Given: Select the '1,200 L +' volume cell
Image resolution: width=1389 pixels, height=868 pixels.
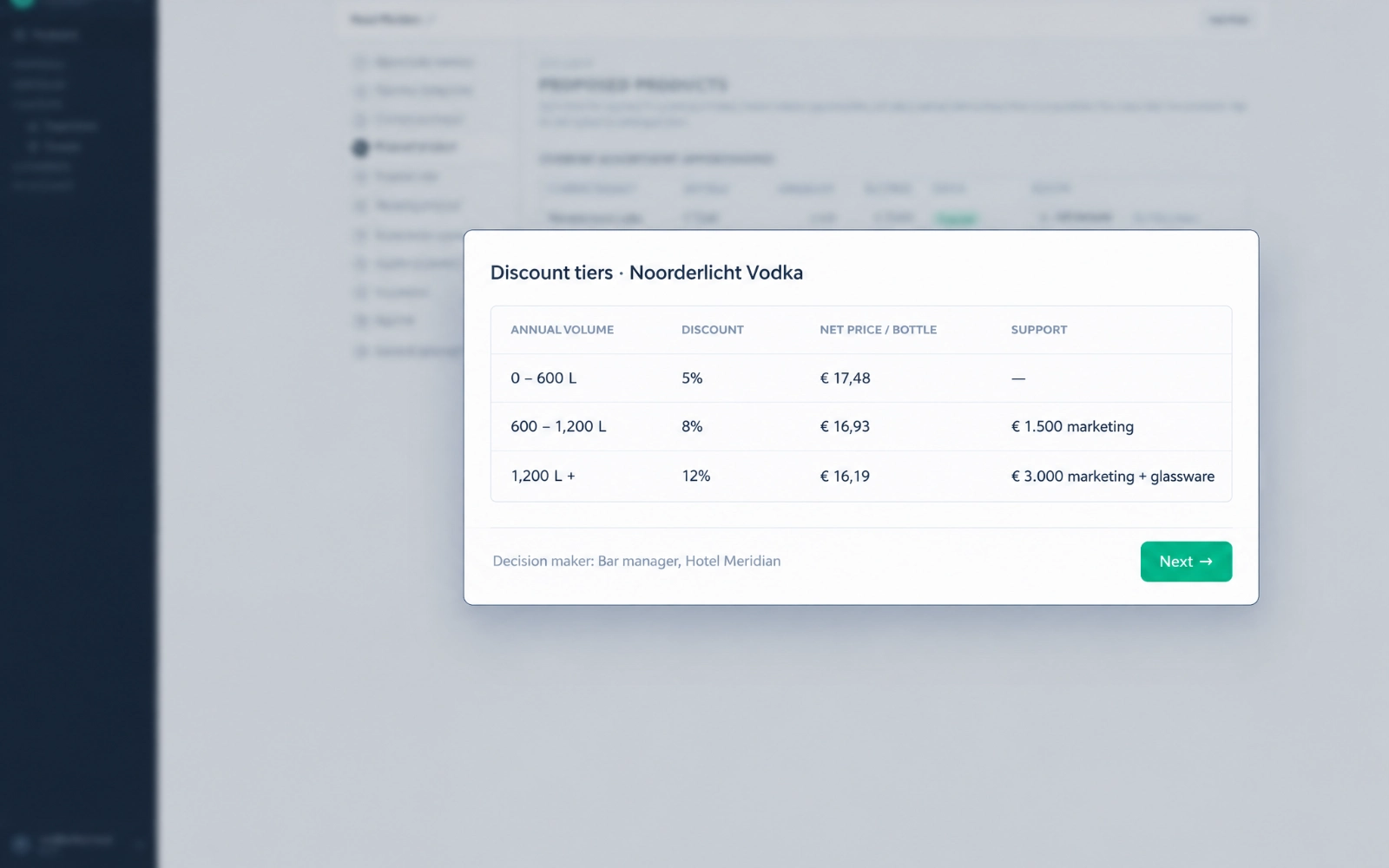Looking at the screenshot, I should tap(543, 477).
